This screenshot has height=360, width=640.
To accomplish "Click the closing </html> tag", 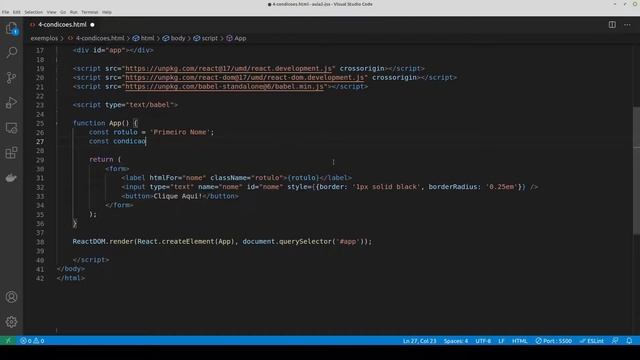I will 71,278.
